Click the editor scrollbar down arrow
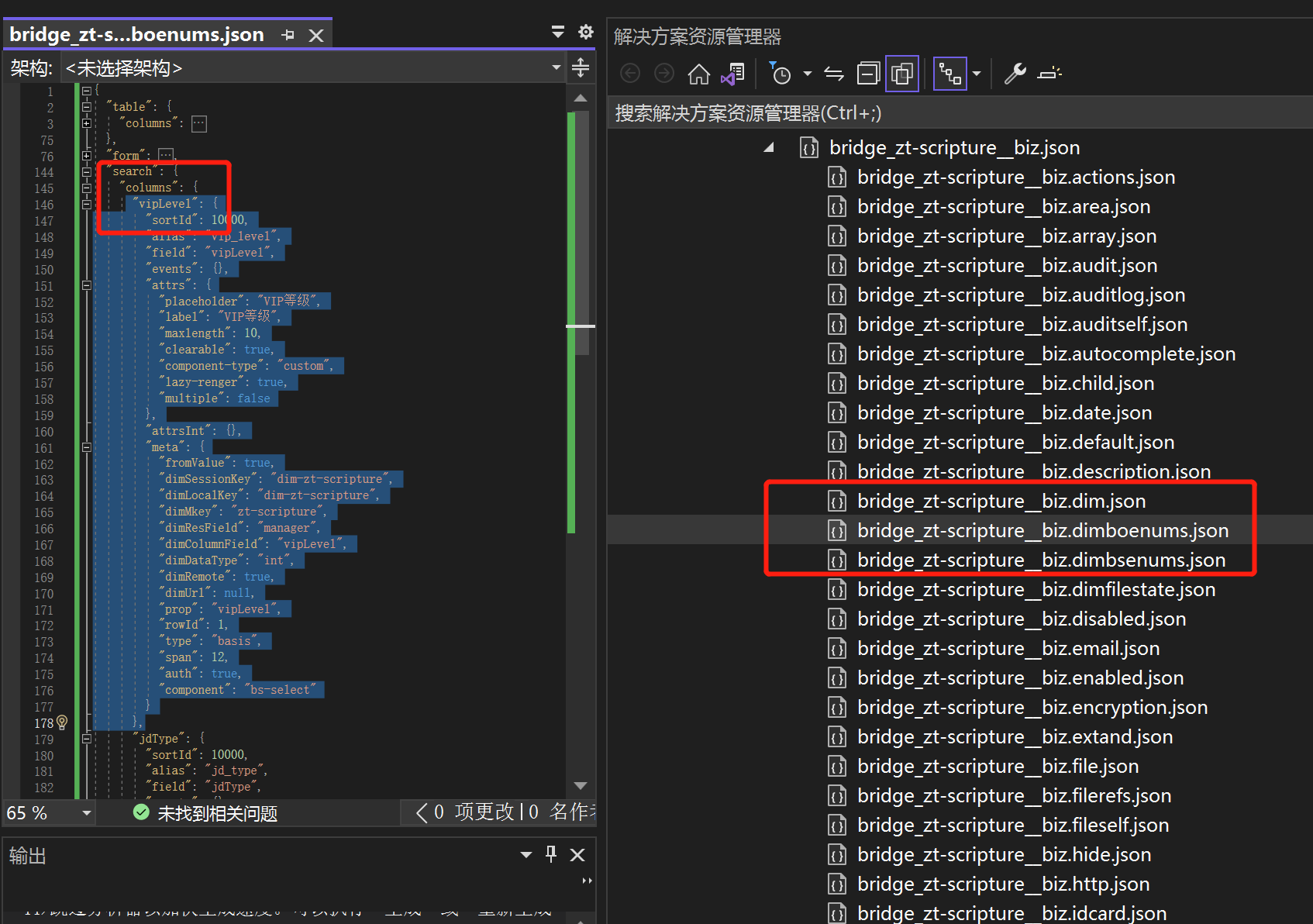The height and width of the screenshot is (924, 1313). tap(581, 785)
